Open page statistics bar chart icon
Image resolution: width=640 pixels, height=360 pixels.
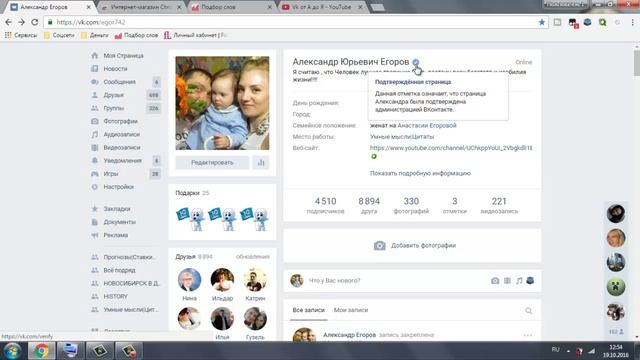pyautogui.click(x=261, y=162)
